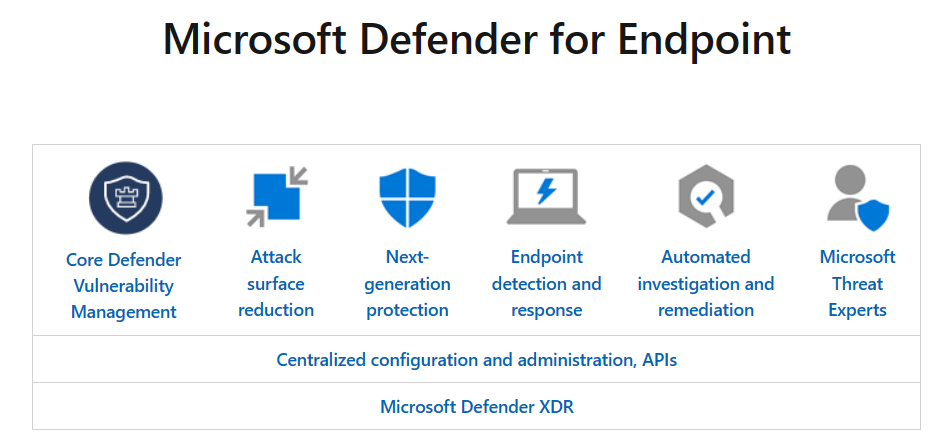This screenshot has height=438, width=947.
Task: Open the Core Defender Vulnerability Management link
Action: (124, 285)
